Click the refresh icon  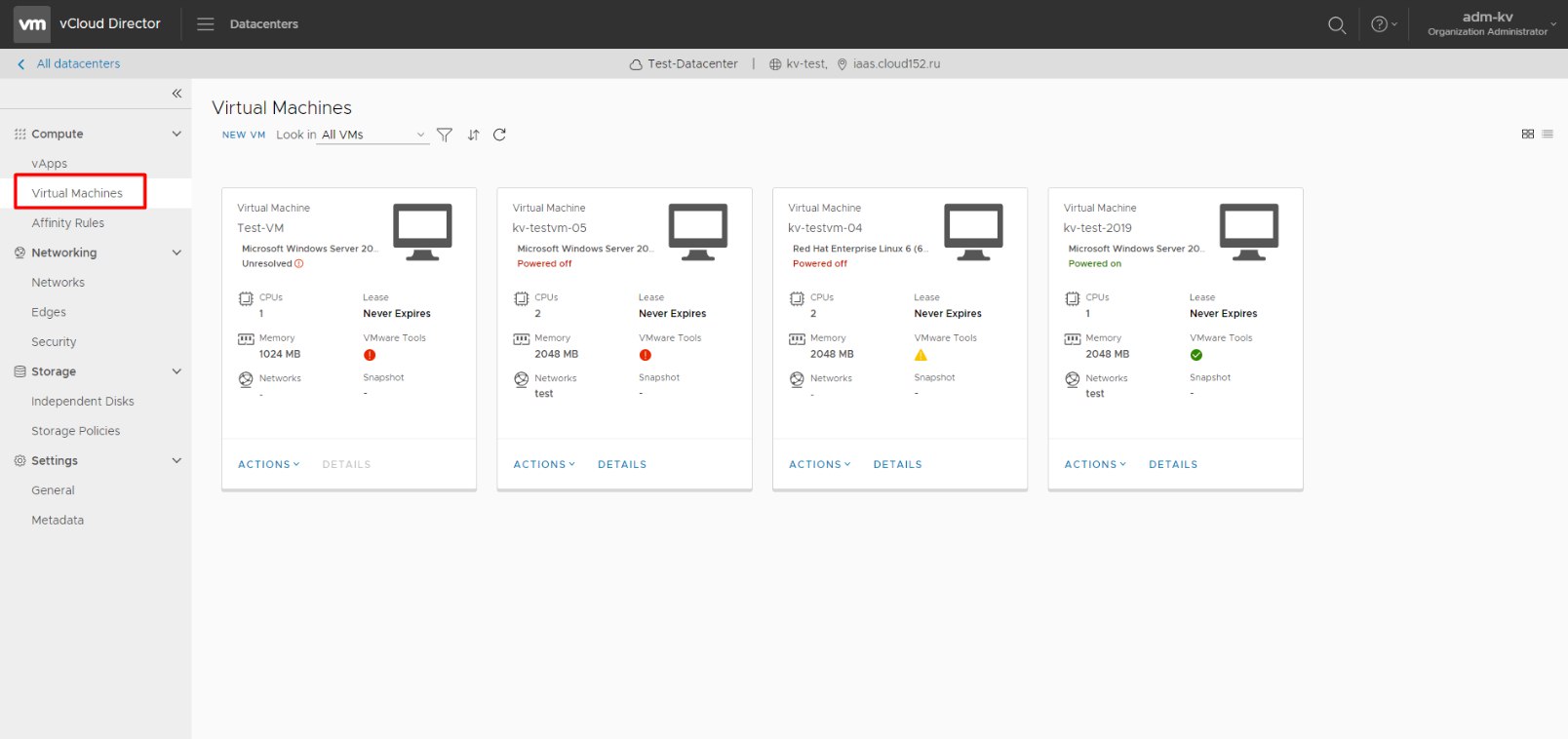(499, 136)
